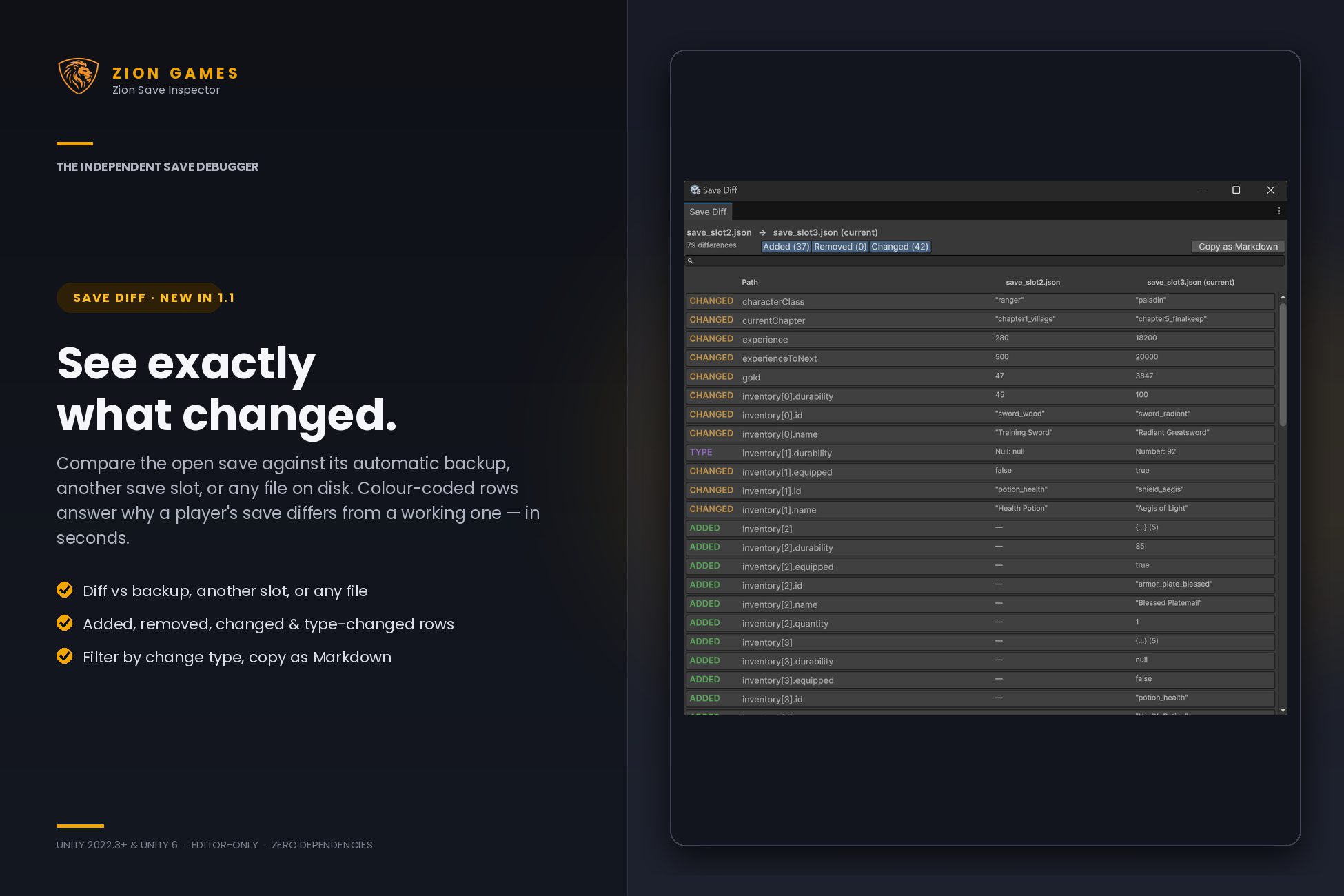Select the currentChapter row
Image resolution: width=1344 pixels, height=896 pixels.
coord(980,320)
